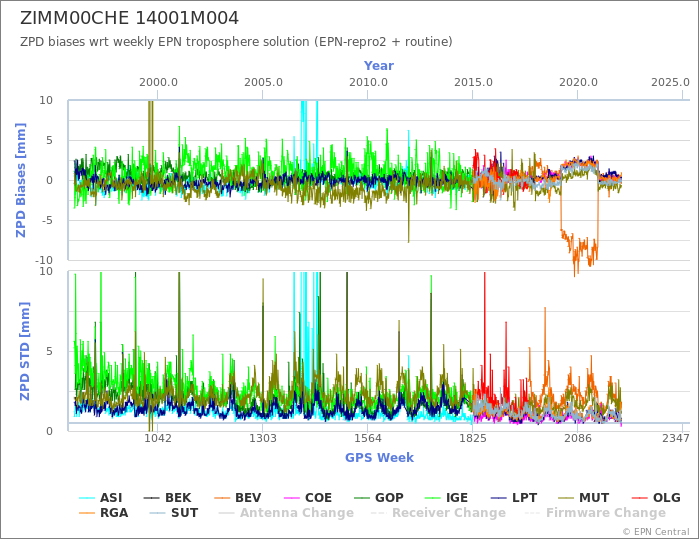Click the orange BEV bias dip near 2020
Screen dimensions: 700x540
pyautogui.click(x=579, y=248)
